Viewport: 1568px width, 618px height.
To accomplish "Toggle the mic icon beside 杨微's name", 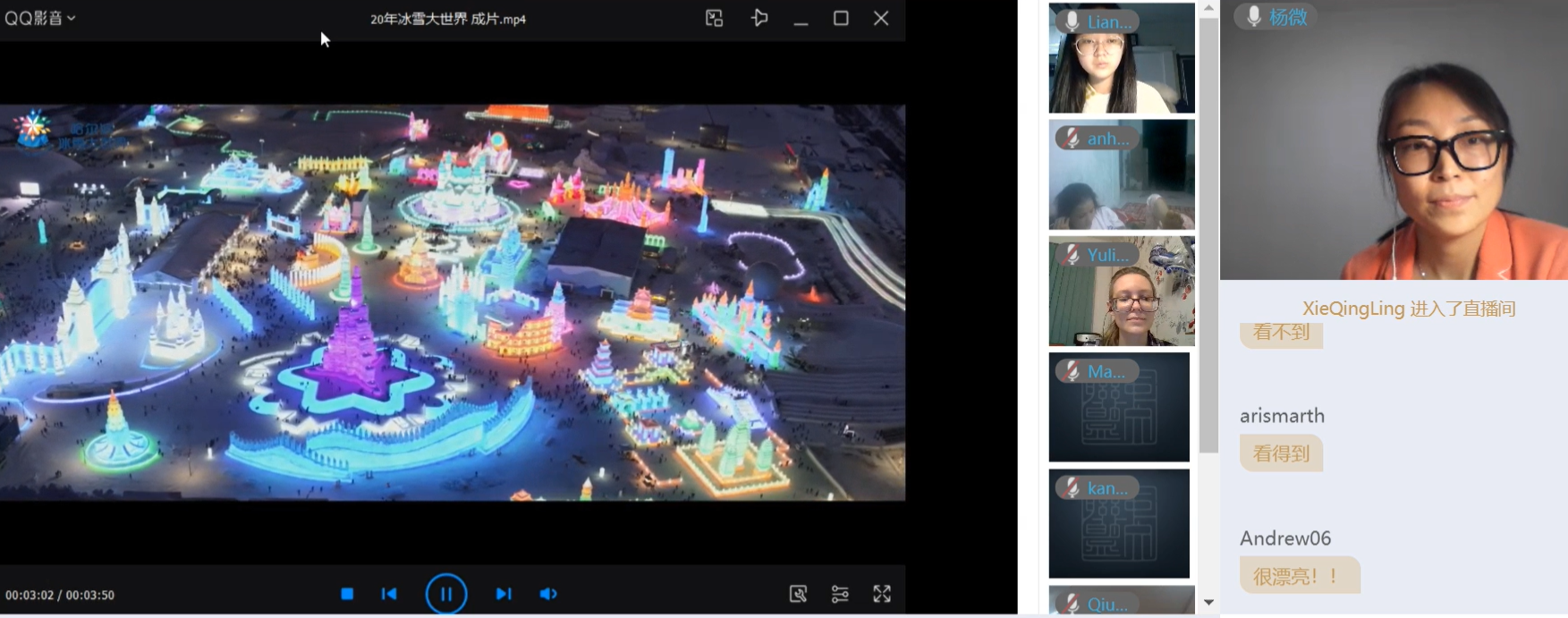I will point(1254,17).
